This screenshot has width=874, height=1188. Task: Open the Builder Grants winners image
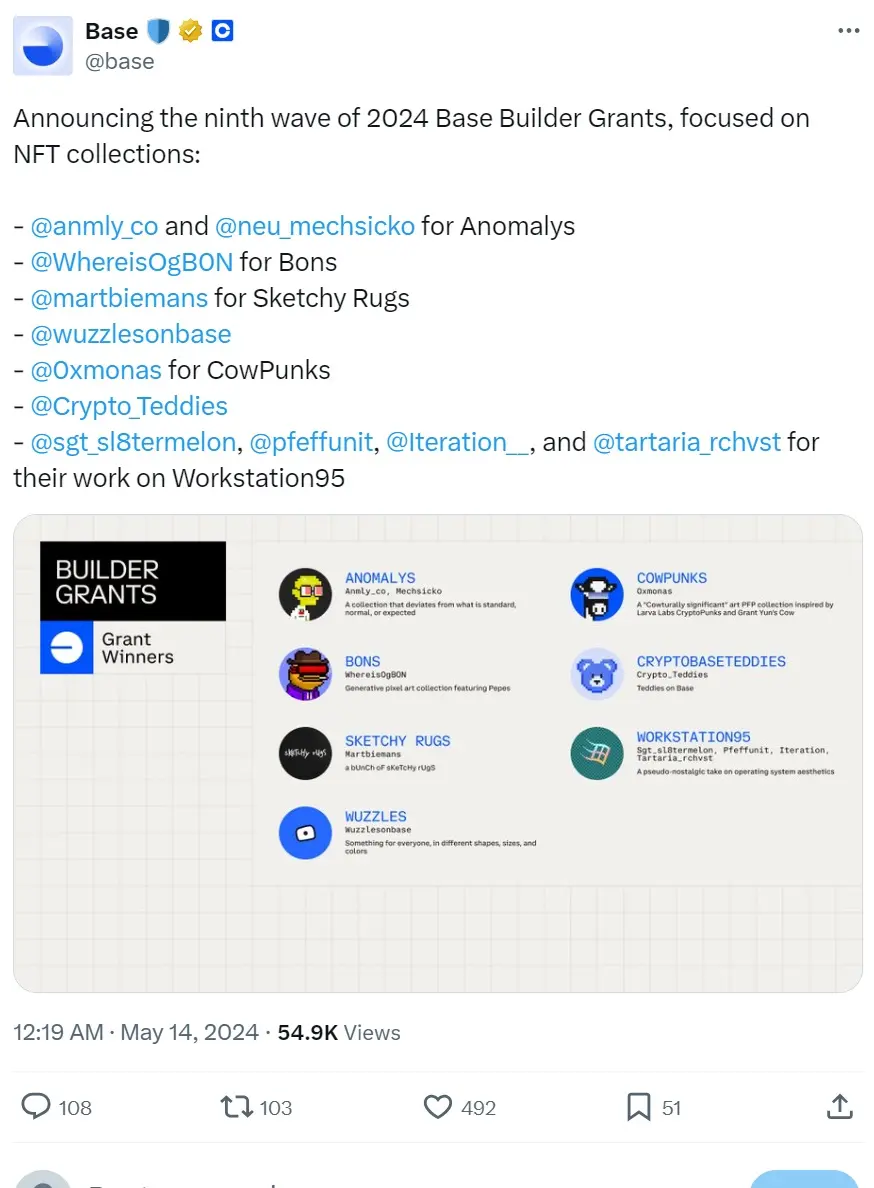(x=437, y=753)
